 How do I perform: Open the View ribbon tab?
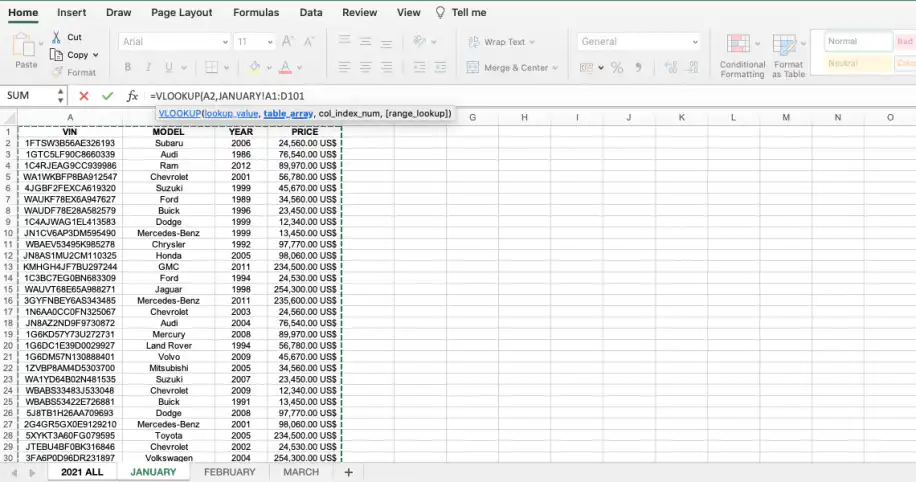408,12
